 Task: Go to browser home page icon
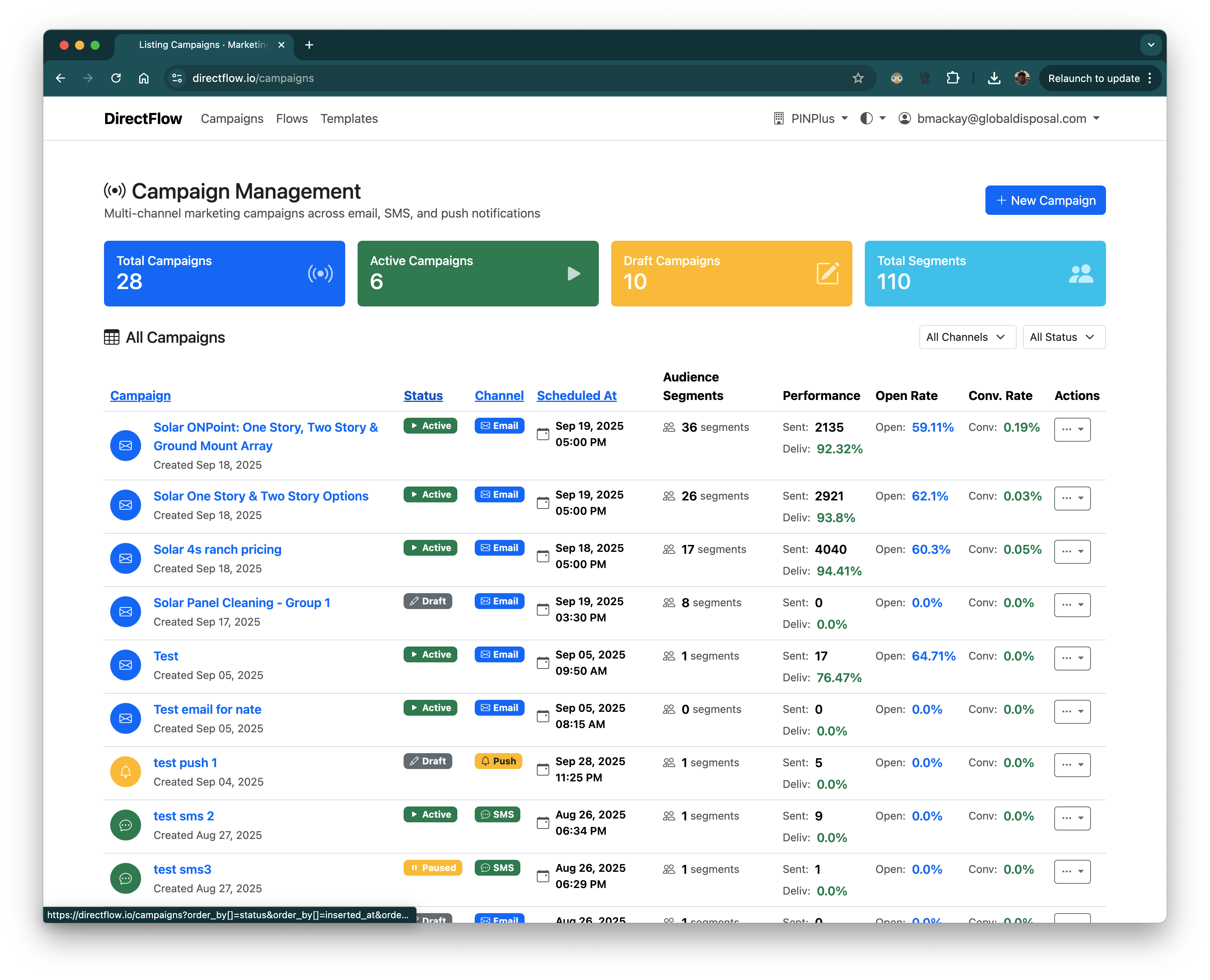click(144, 78)
